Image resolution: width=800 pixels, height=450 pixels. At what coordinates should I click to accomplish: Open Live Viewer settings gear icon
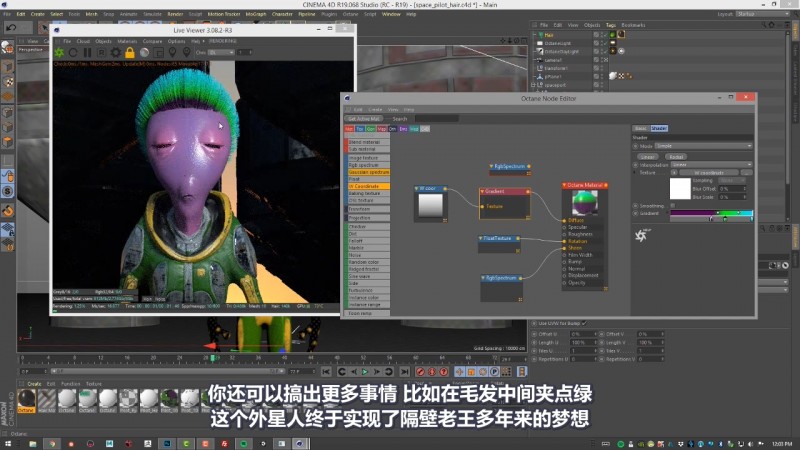(x=116, y=53)
